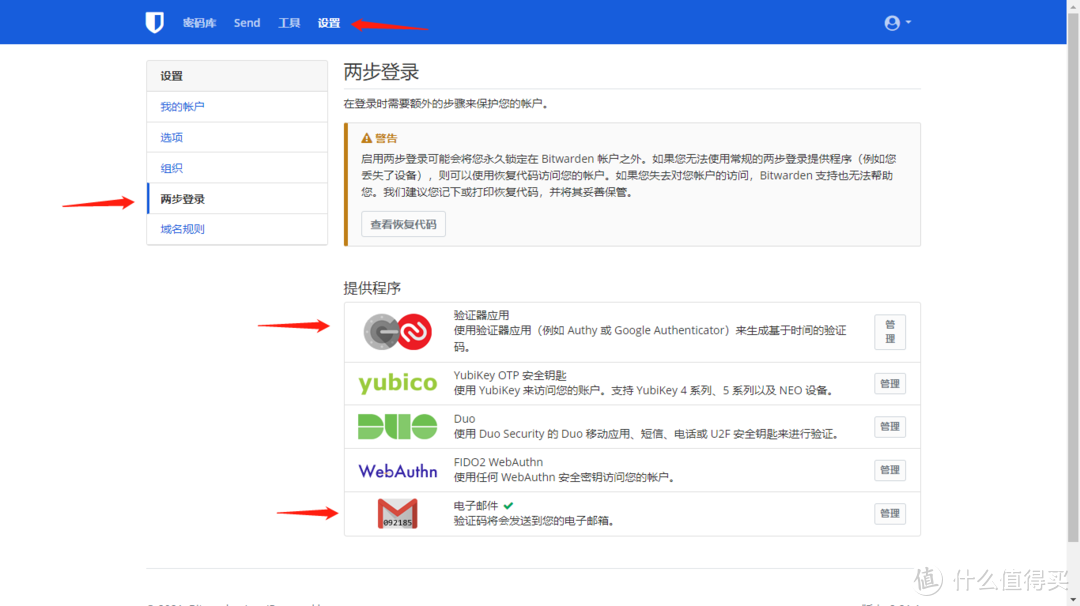1080x606 pixels.
Task: Click the WebAuthn logo
Action: click(397, 470)
